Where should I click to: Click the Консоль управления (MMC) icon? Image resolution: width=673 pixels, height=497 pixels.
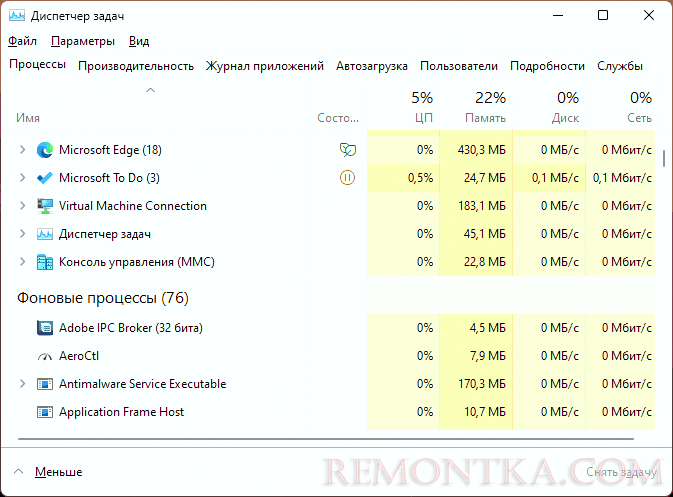[45, 262]
